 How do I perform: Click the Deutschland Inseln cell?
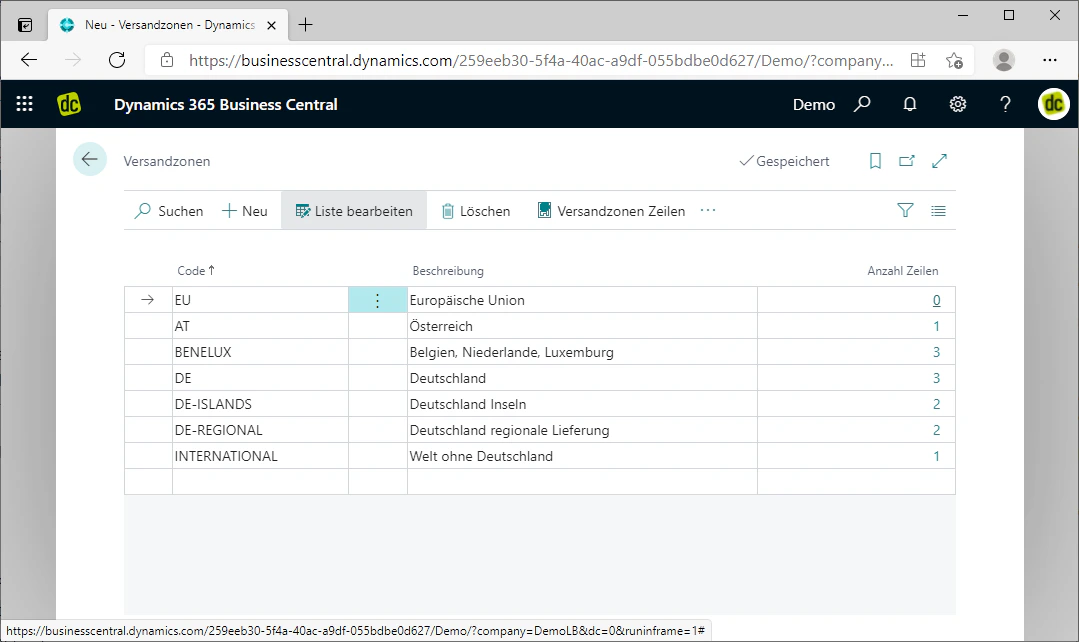582,404
